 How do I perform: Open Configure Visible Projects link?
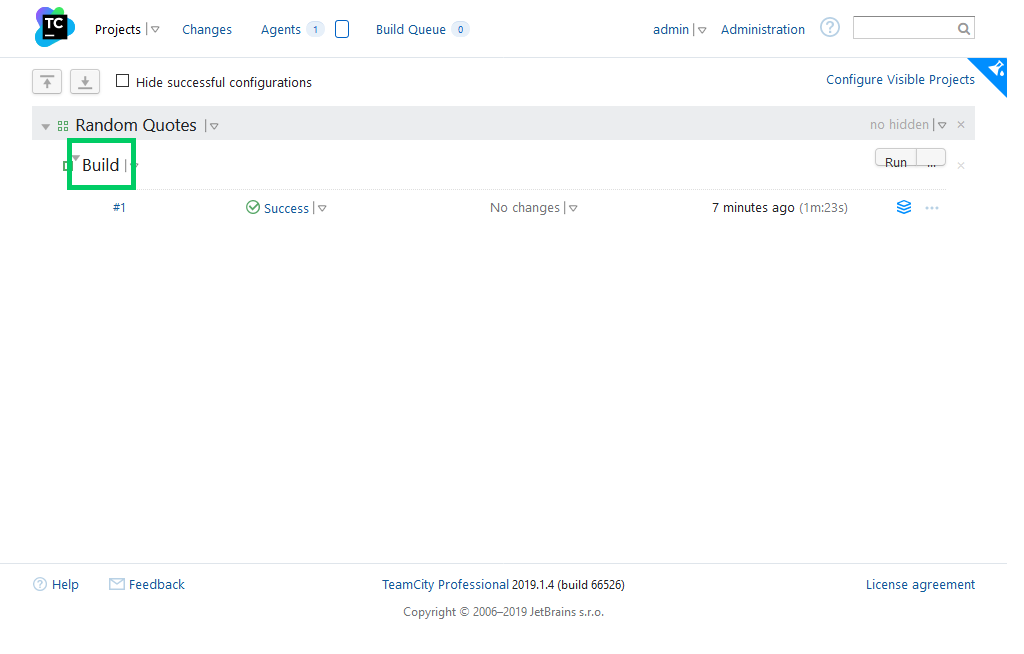click(x=901, y=79)
